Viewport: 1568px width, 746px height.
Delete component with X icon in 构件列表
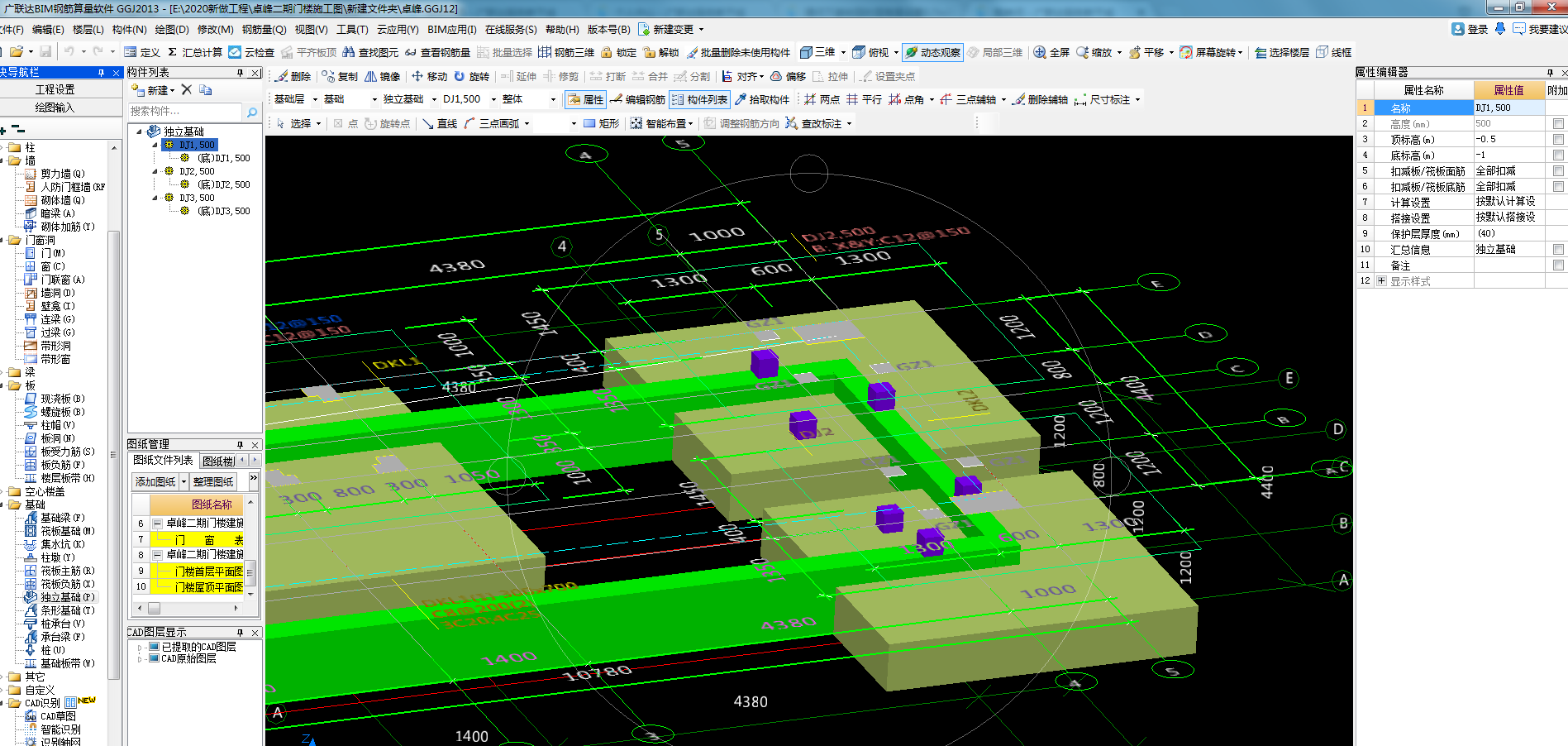pyautogui.click(x=187, y=89)
